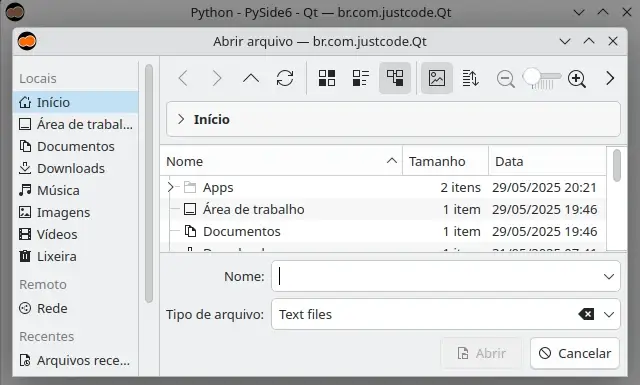Zoom out with the minus magnifier
The height and width of the screenshot is (385, 640).
505,79
